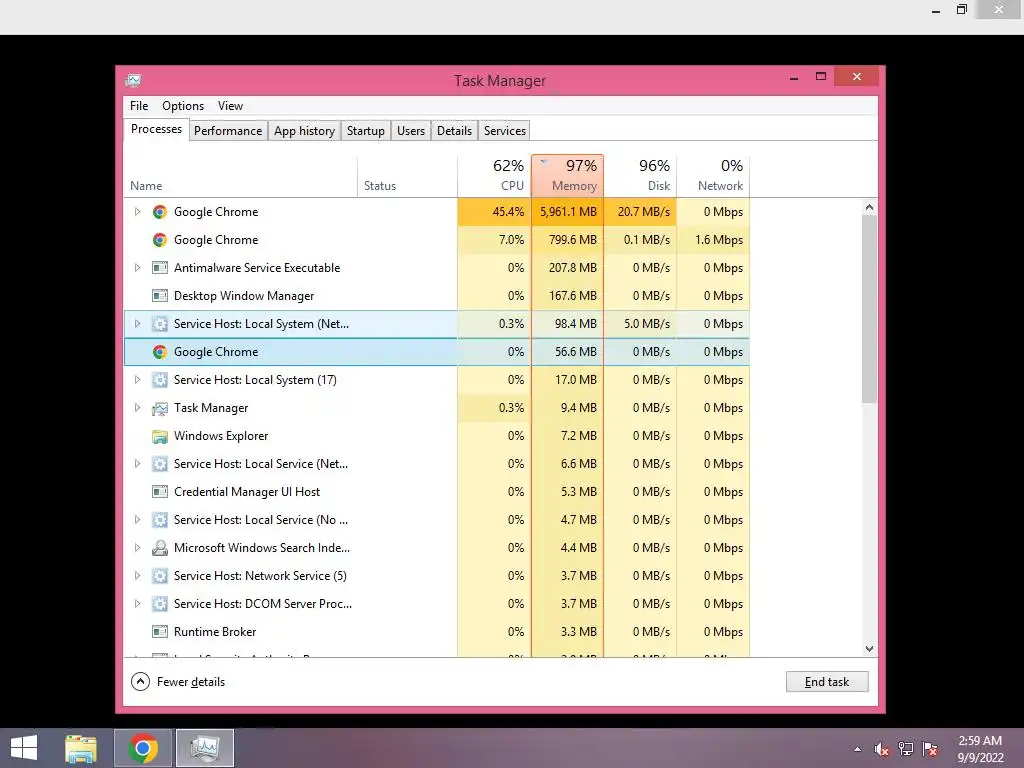Switch to the Performance tab
1024x768 pixels.
228,131
